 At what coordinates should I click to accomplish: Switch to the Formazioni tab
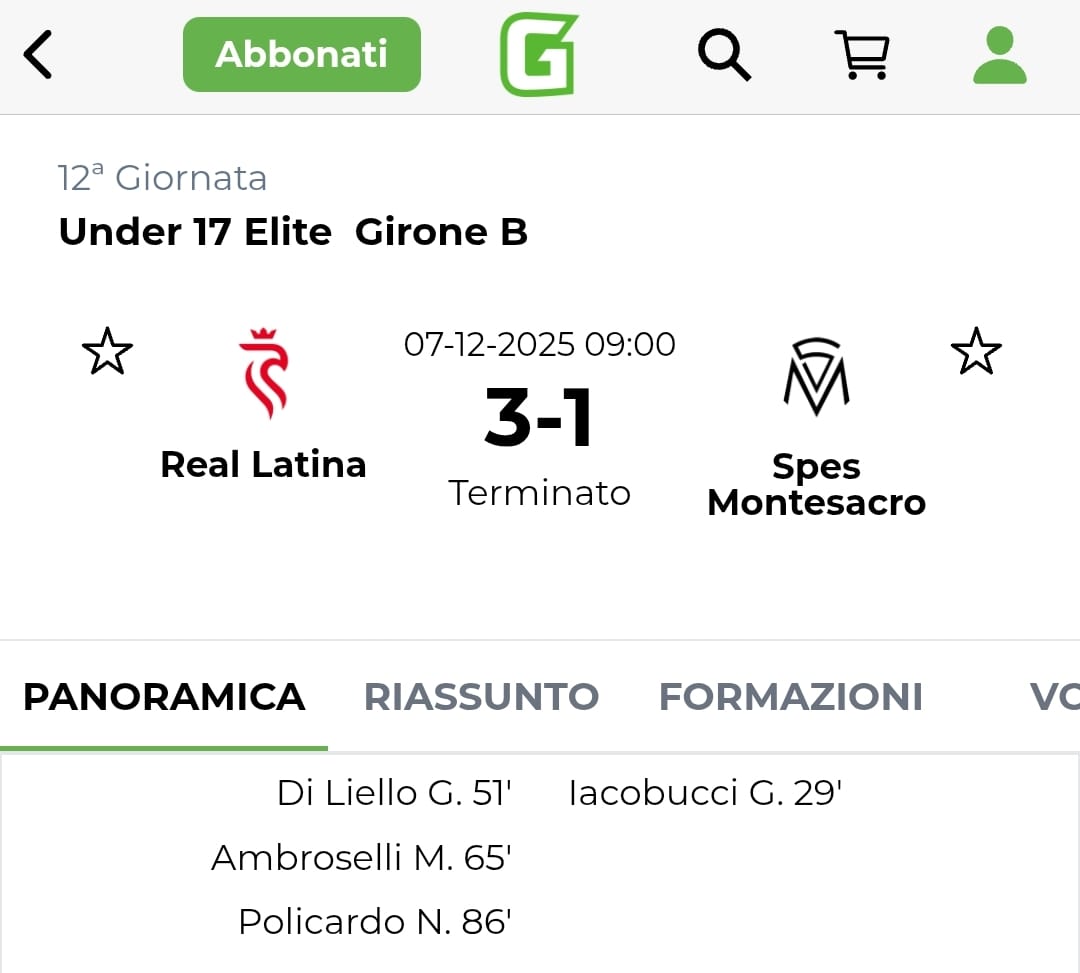[x=790, y=697]
